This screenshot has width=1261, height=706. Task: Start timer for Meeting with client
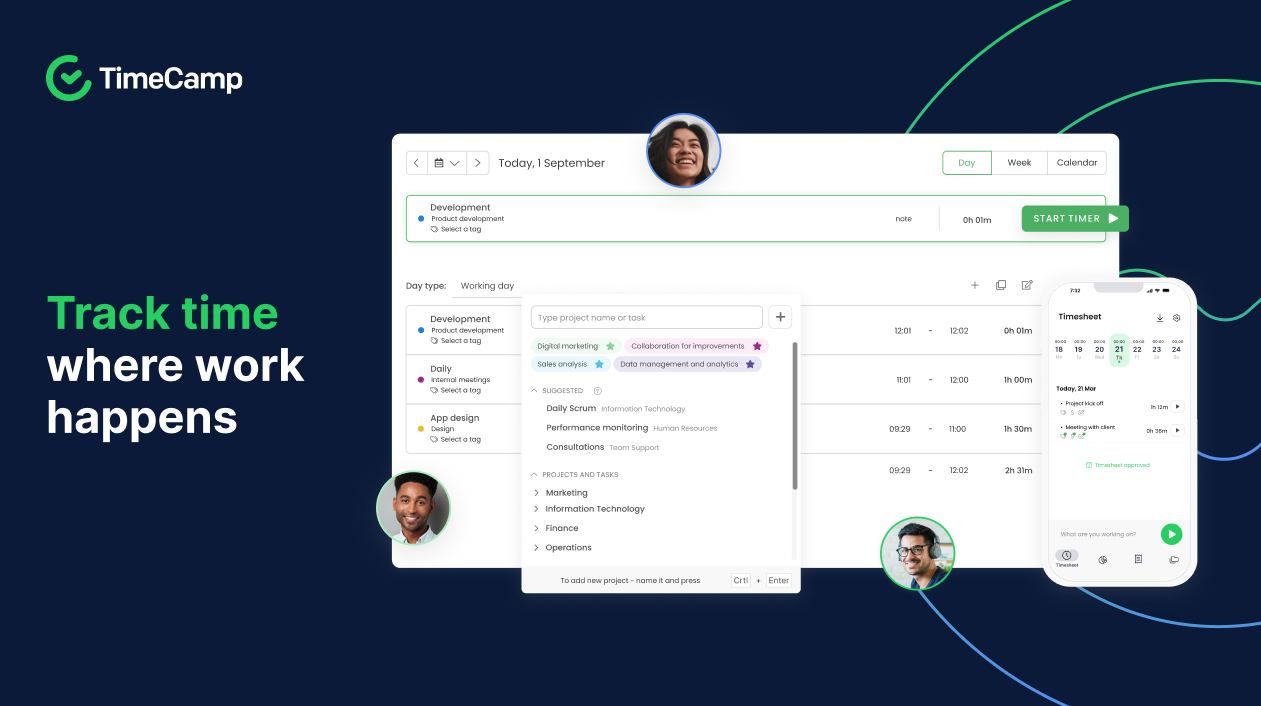click(1177, 430)
